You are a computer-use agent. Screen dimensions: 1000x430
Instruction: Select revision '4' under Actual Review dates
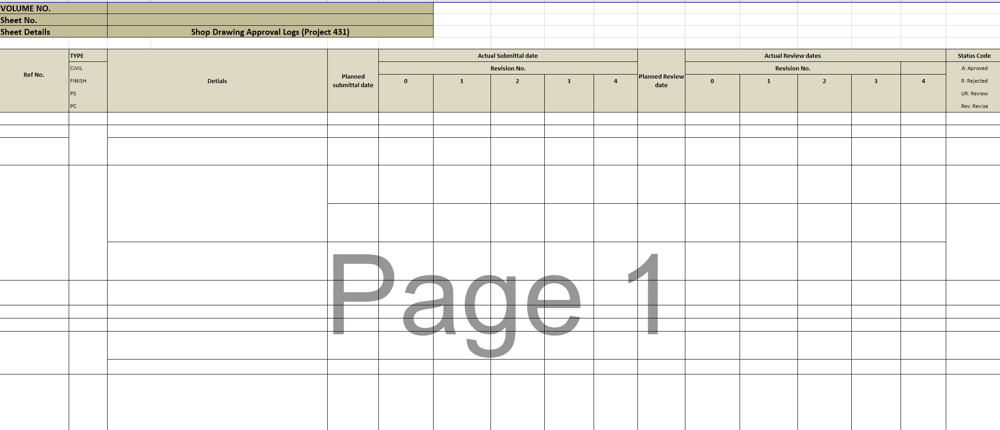pos(923,94)
